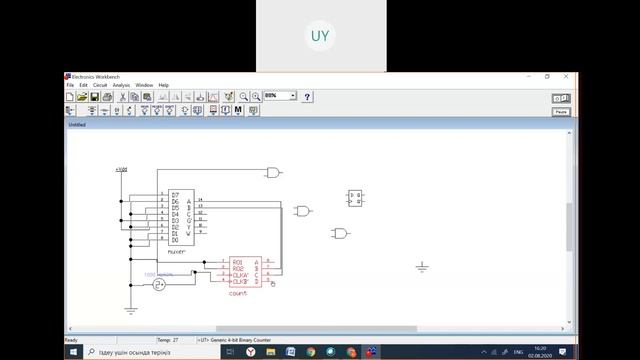Image resolution: width=640 pixels, height=360 pixels.
Task: Print the circuit
Action: click(107, 97)
